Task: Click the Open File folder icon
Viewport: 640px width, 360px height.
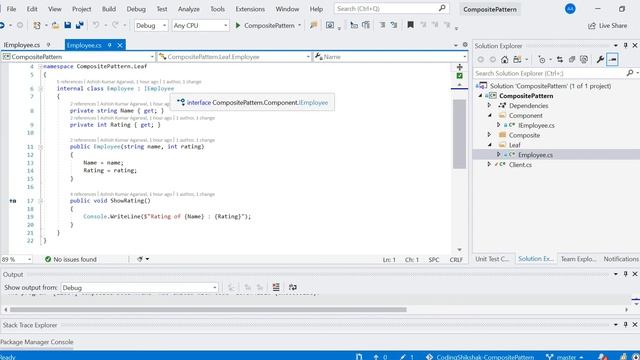Action: coord(56,25)
